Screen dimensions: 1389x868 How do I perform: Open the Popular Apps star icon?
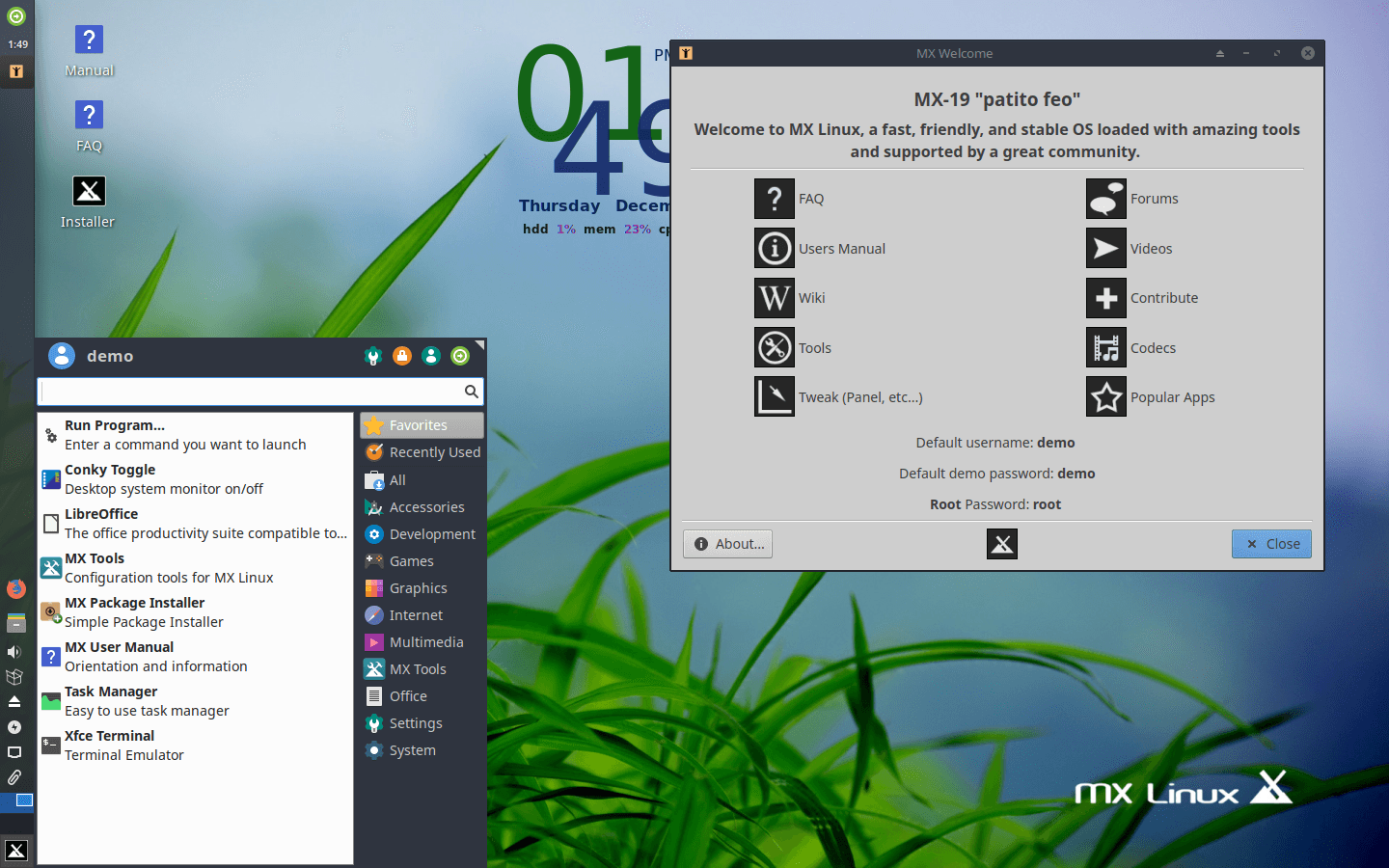pyautogui.click(x=1106, y=396)
